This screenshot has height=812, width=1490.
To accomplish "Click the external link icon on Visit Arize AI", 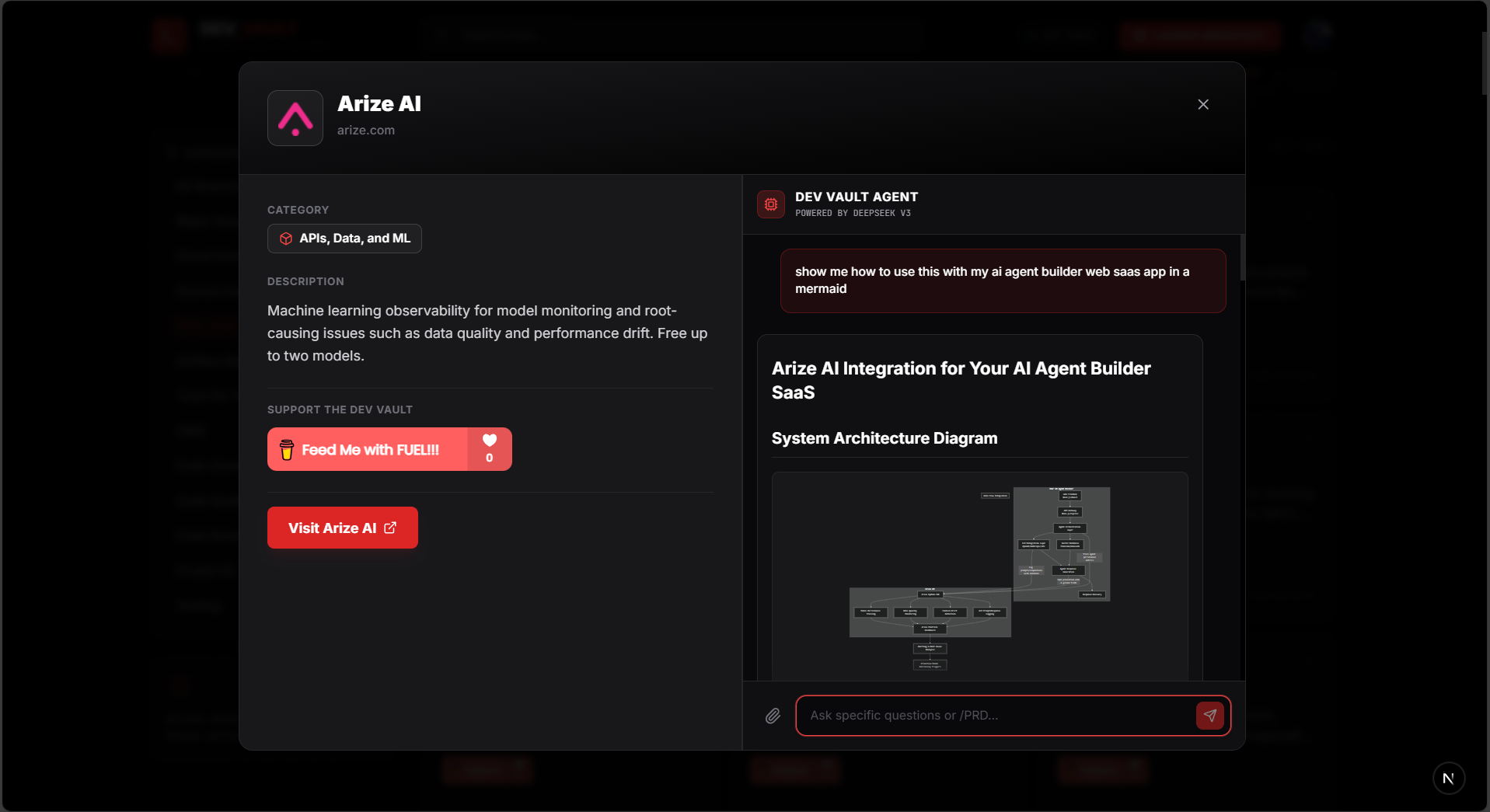I will point(389,528).
